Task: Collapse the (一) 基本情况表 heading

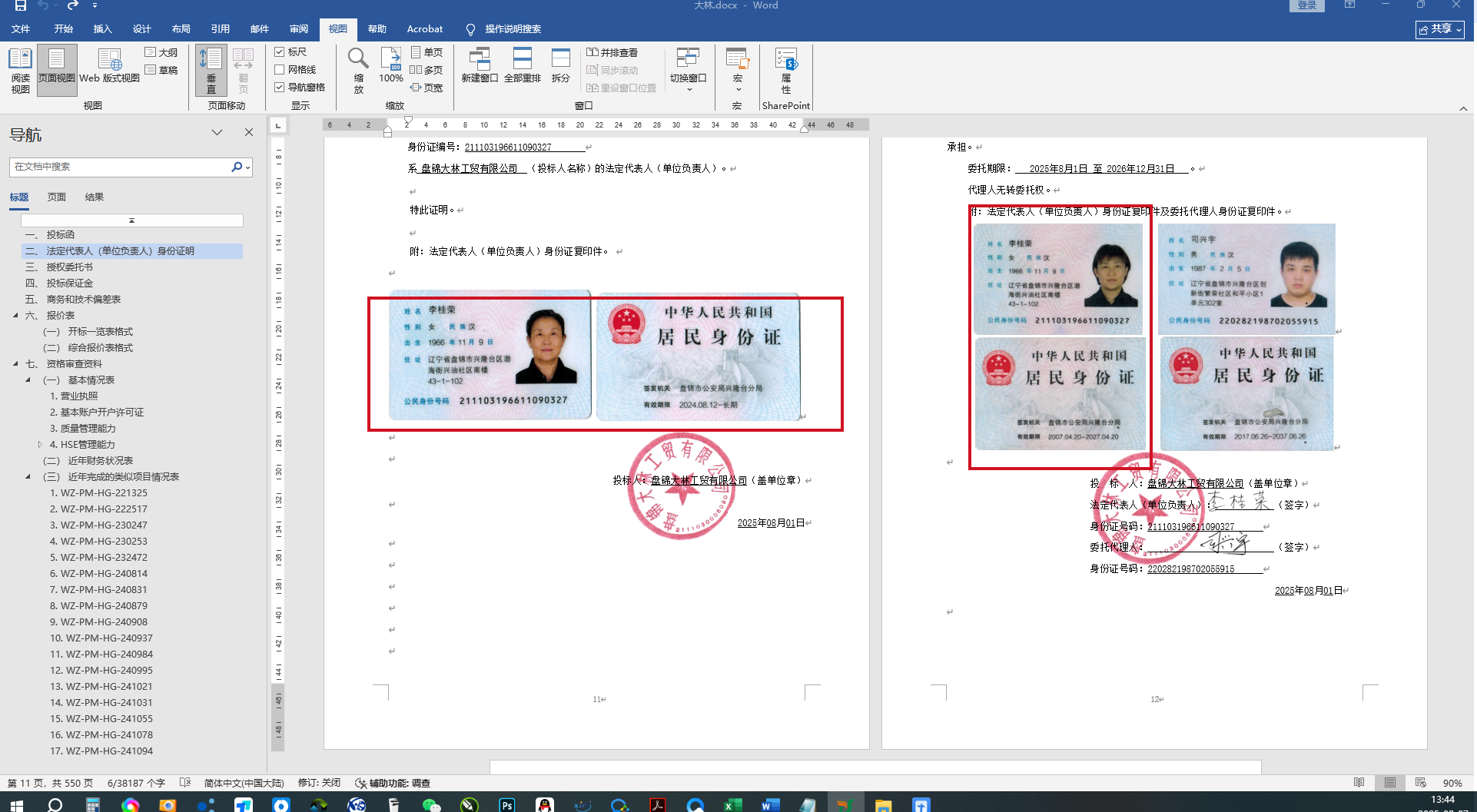Action: click(x=28, y=380)
